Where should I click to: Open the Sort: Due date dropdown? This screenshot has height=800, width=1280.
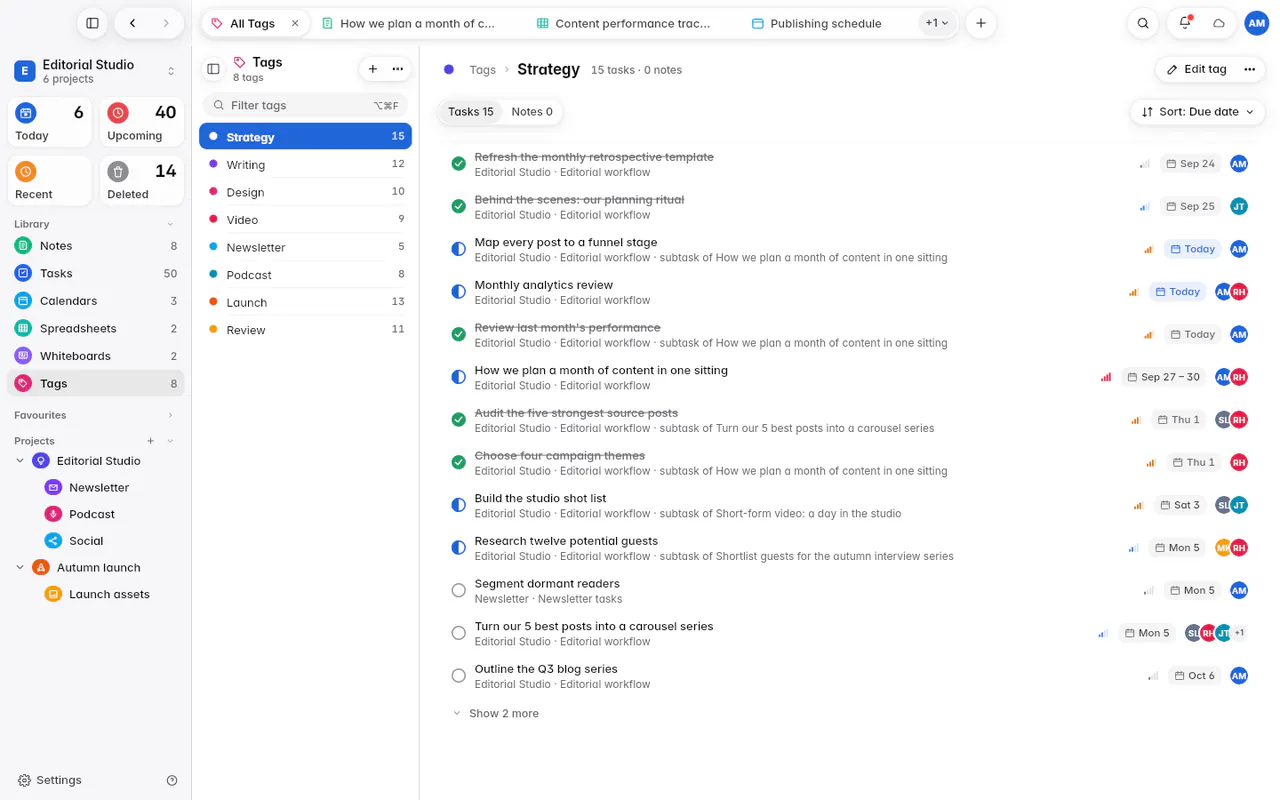tap(1197, 112)
